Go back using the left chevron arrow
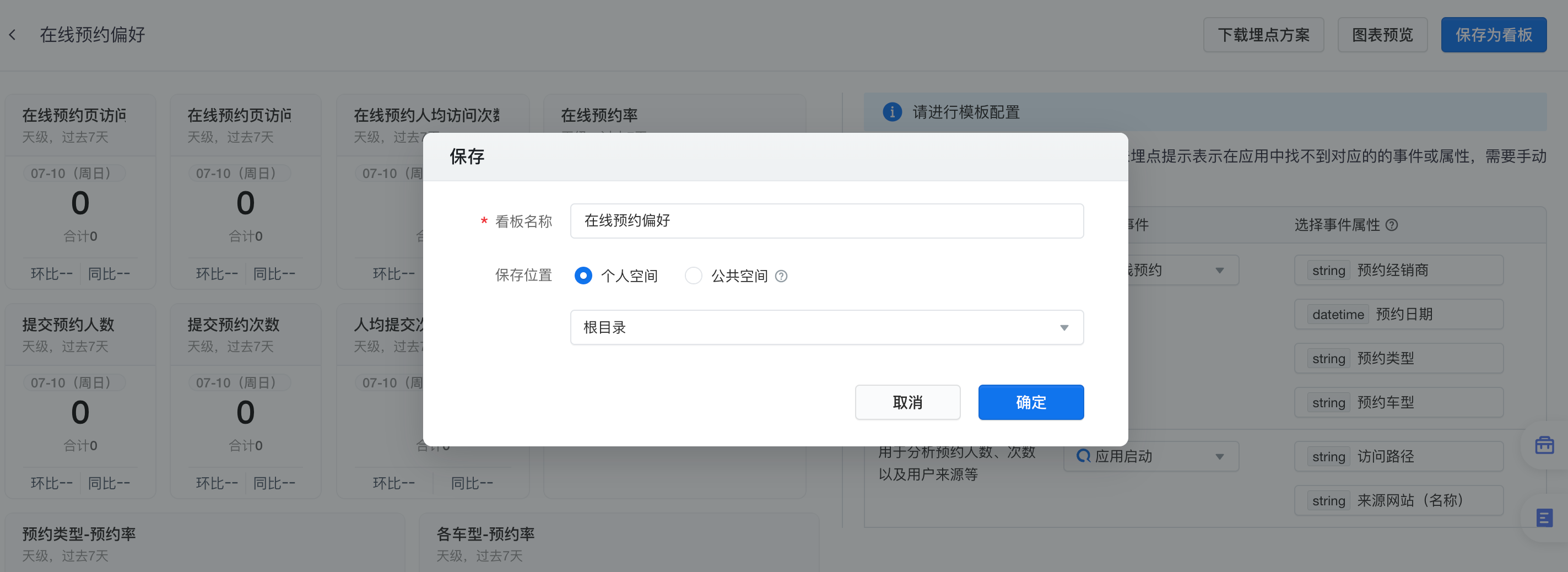Viewport: 1568px width, 572px height. 12,35
